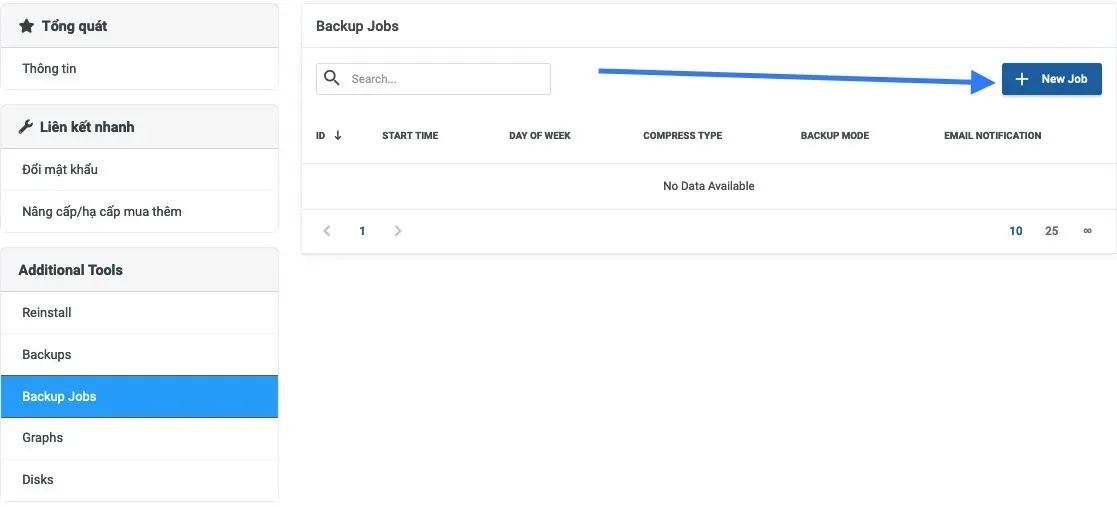This screenshot has height=507, width=1117.
Task: Go to next page with right chevron
Action: tap(398, 231)
